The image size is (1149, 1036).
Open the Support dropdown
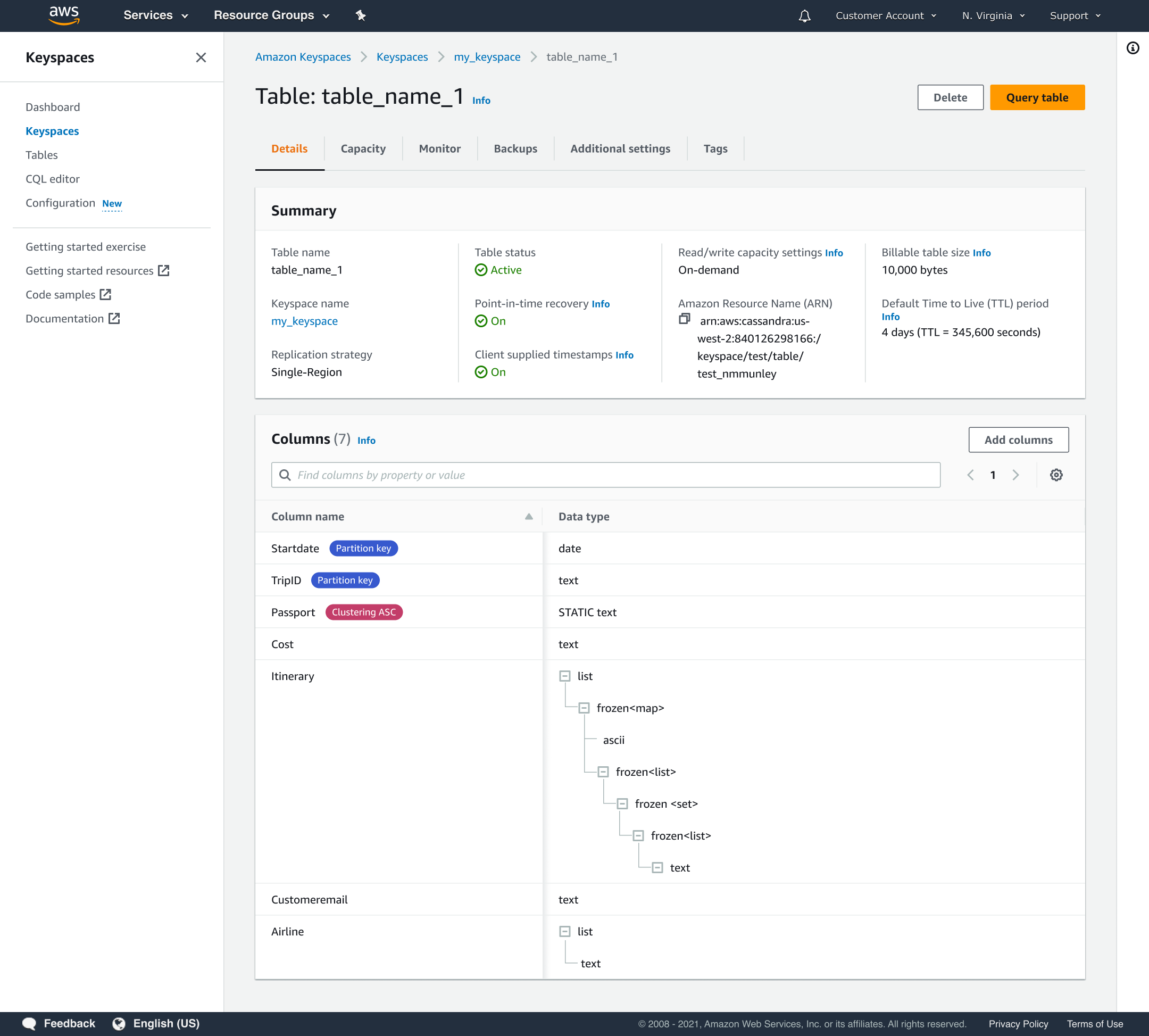(x=1075, y=16)
